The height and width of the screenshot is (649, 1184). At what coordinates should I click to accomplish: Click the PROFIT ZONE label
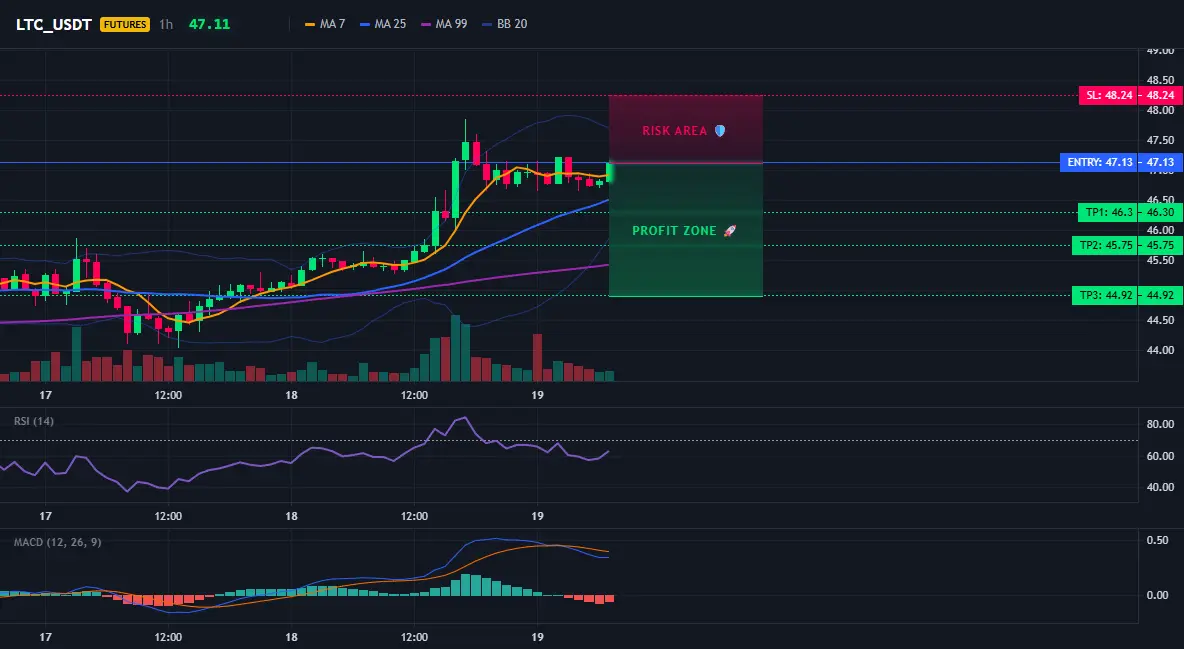pyautogui.click(x=674, y=230)
